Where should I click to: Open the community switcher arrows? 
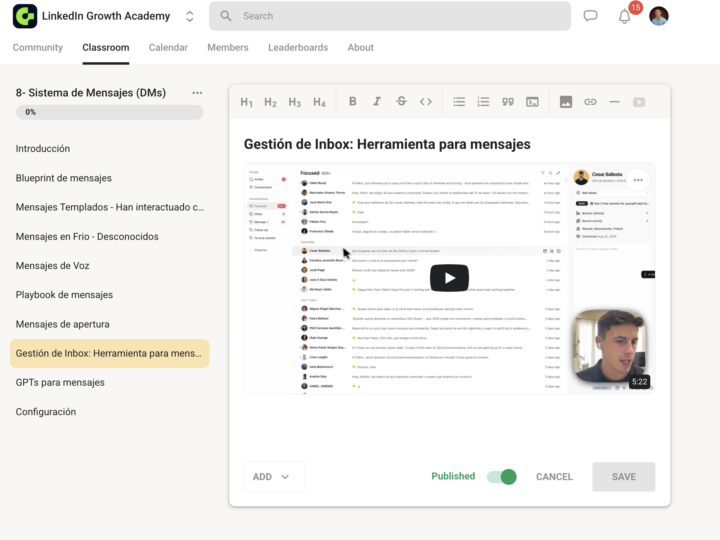coord(190,17)
